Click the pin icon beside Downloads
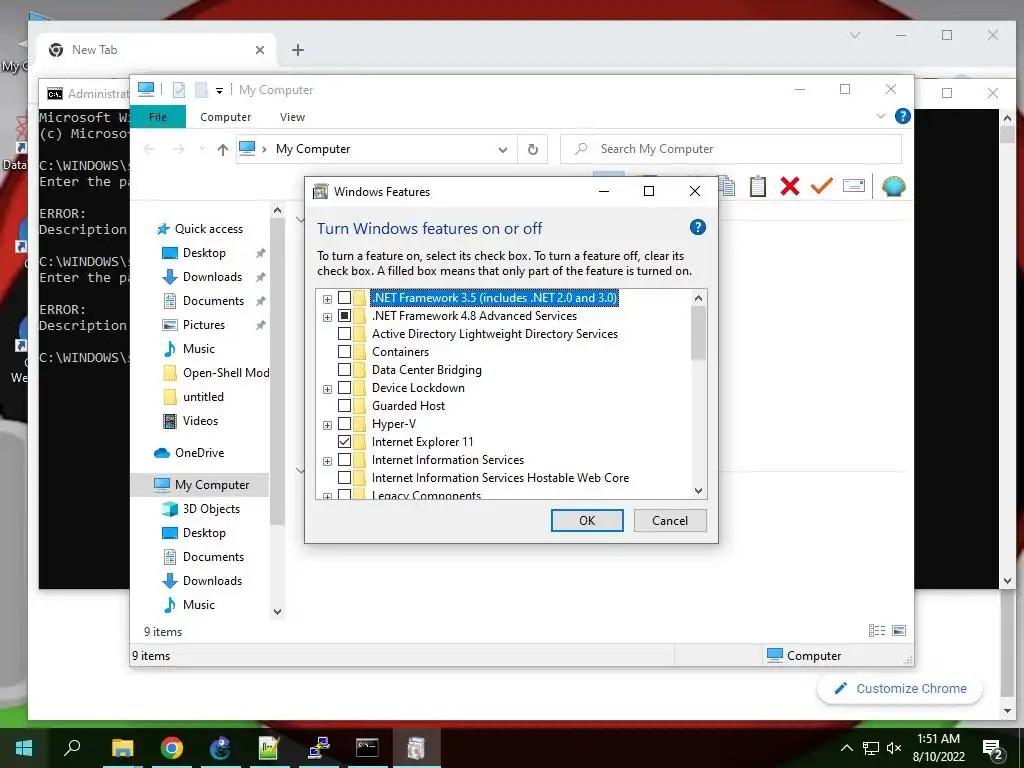The image size is (1024, 768). click(x=261, y=277)
